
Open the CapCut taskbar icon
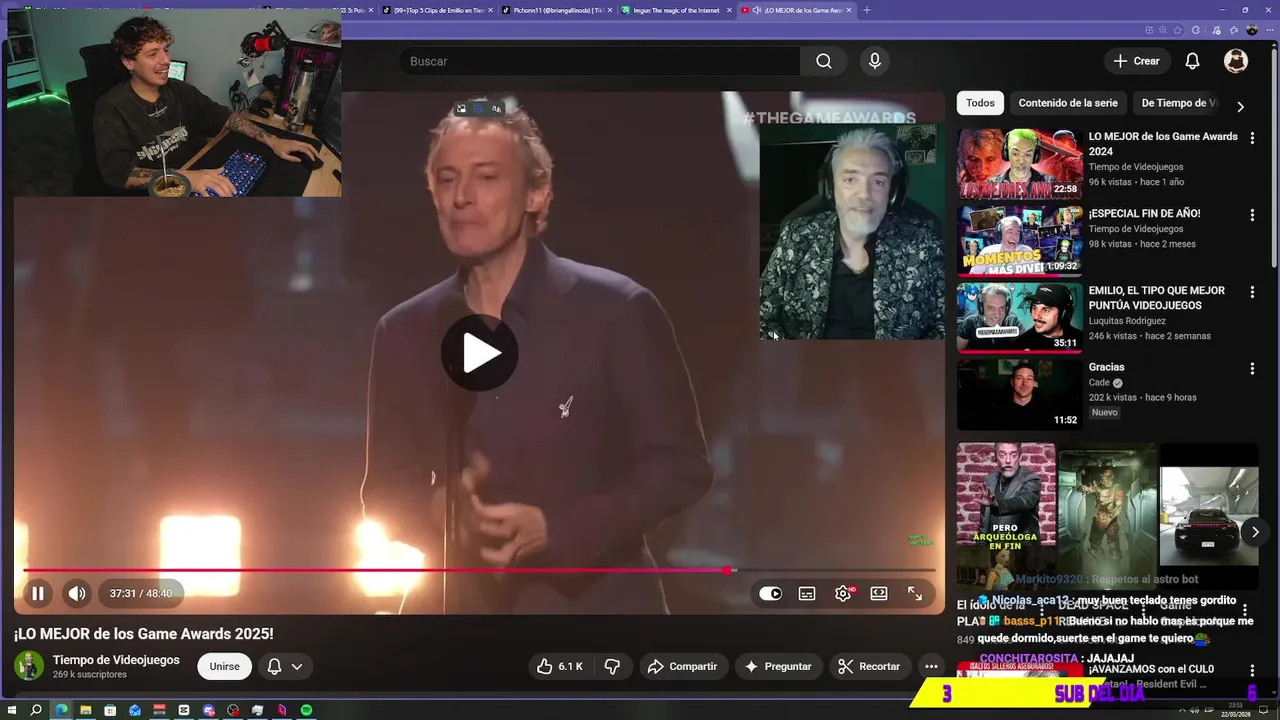pyautogui.click(x=184, y=710)
